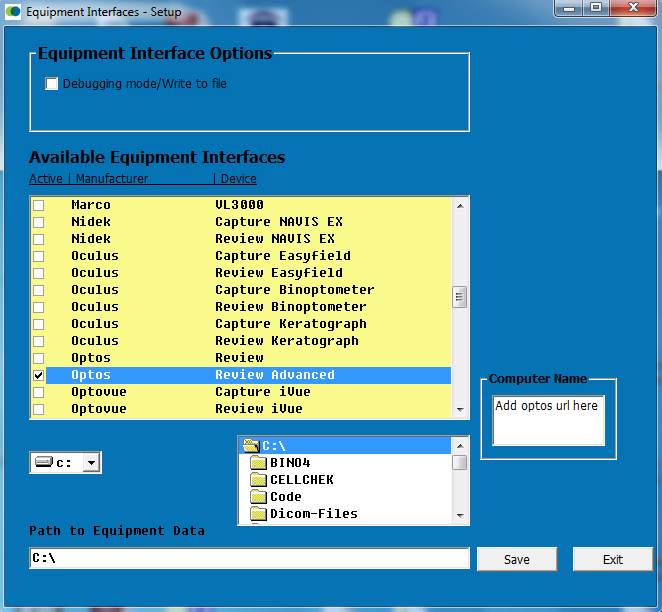
Task: Select the Review iVue row text
Action: click(259, 409)
